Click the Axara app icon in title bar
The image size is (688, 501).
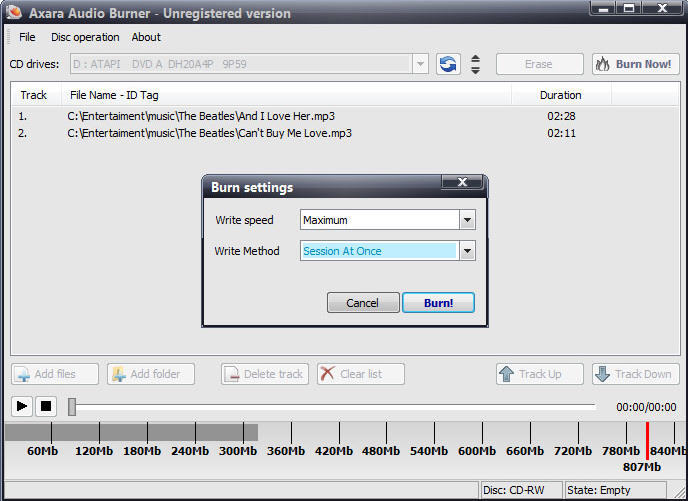14,12
